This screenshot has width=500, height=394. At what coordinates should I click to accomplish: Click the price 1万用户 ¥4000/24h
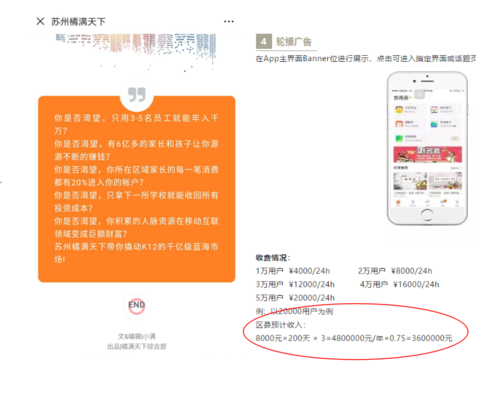[293, 271]
